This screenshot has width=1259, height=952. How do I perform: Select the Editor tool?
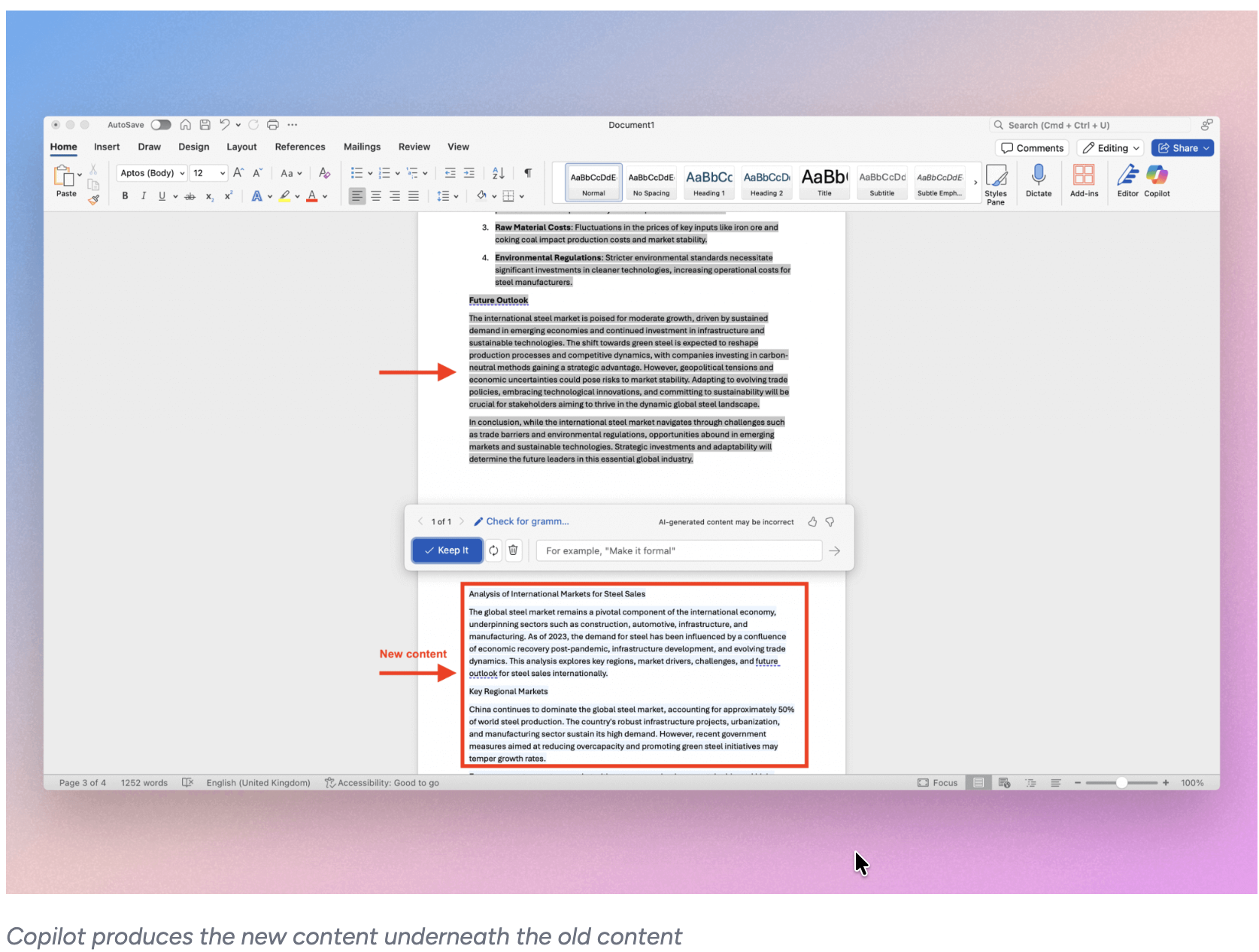1127,182
